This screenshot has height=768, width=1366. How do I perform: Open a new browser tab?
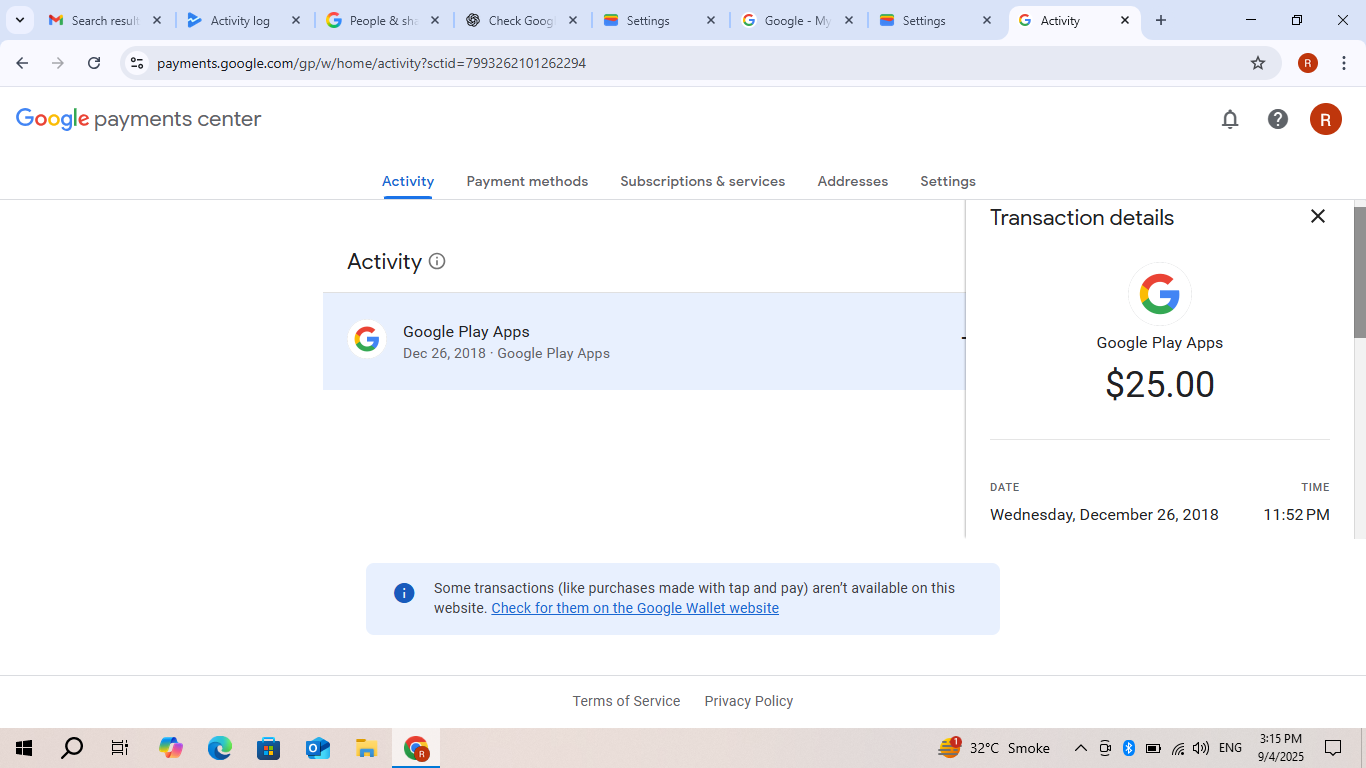(x=1161, y=20)
